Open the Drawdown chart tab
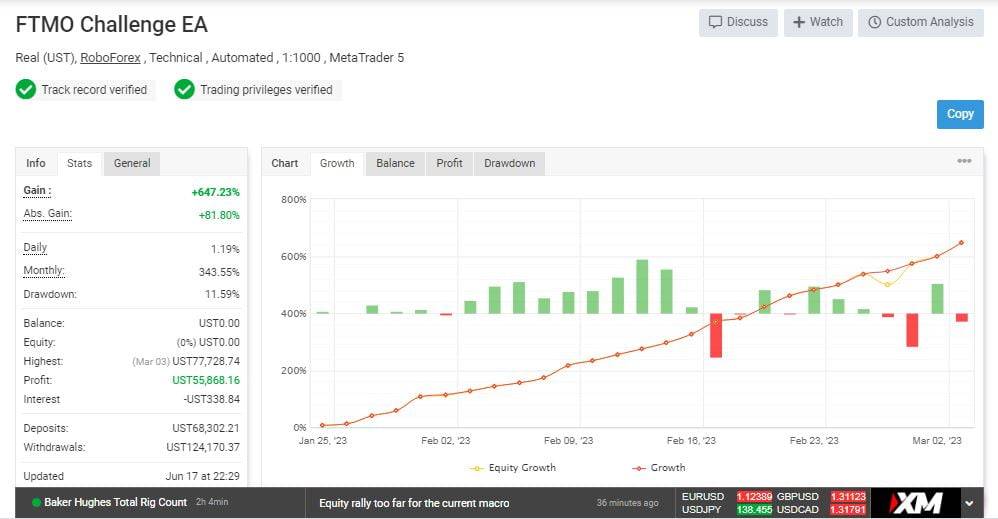Screen dimensions: 998x519 click(510, 163)
